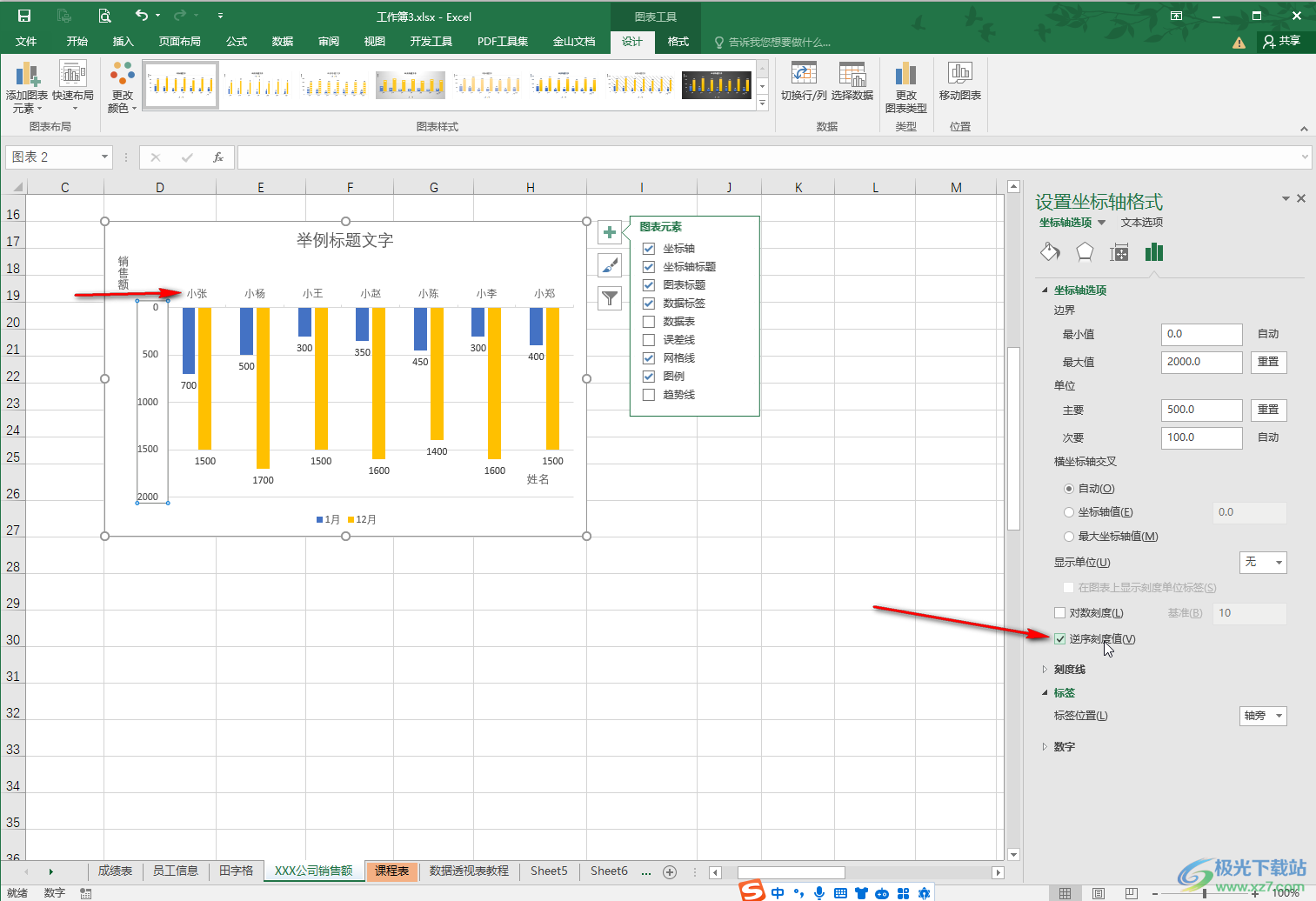The width and height of the screenshot is (1316, 901).
Task: Open 标签位置 dropdown
Action: click(x=1263, y=716)
